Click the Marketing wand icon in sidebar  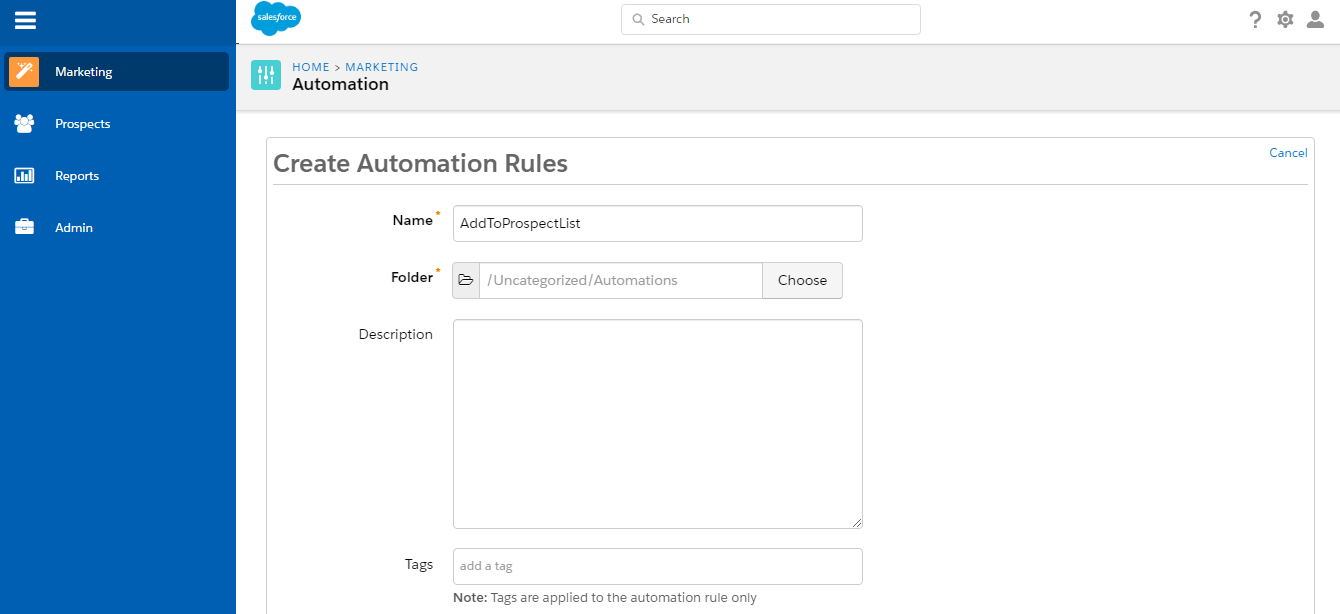[x=24, y=72]
